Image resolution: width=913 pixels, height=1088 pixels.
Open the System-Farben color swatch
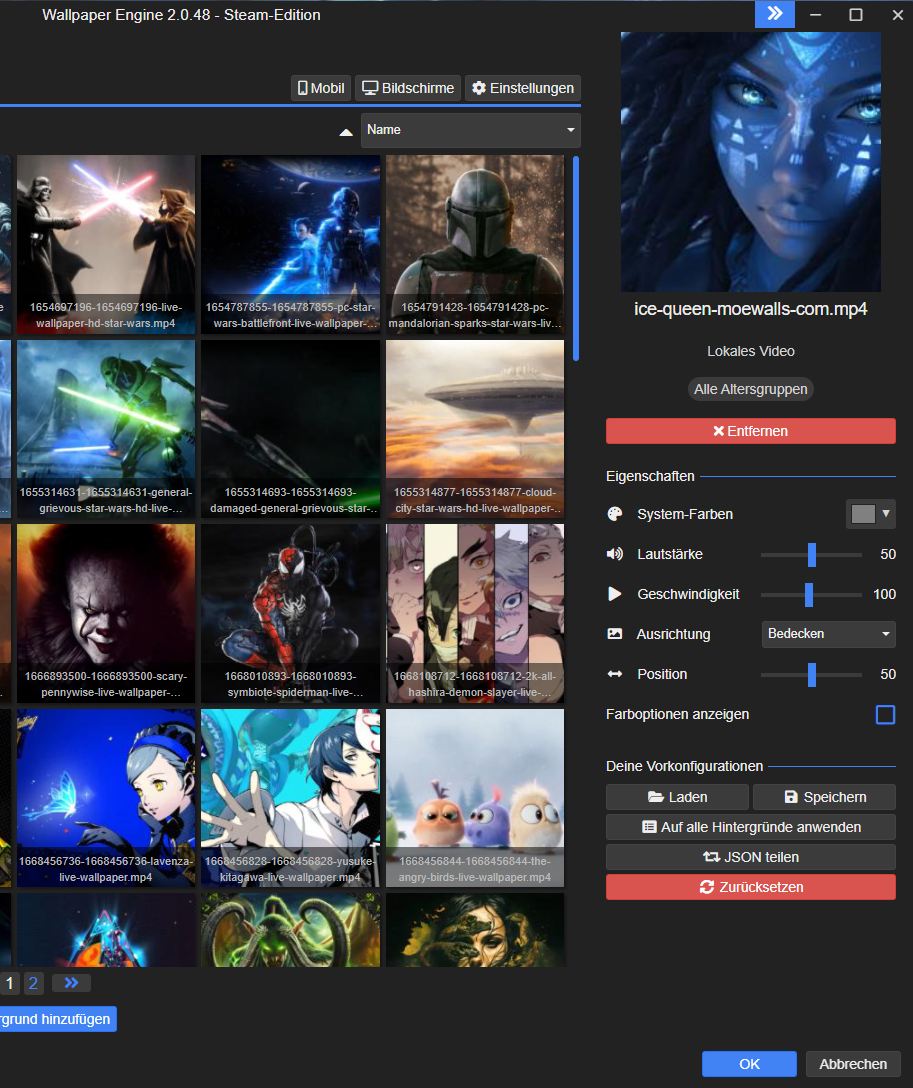(871, 514)
